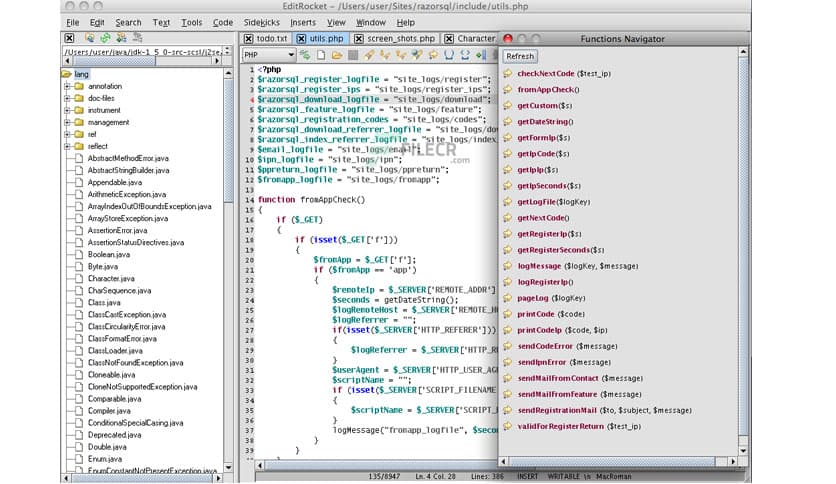Click the file icon of Class.java
Screen dimensions: 836x484
point(79,302)
